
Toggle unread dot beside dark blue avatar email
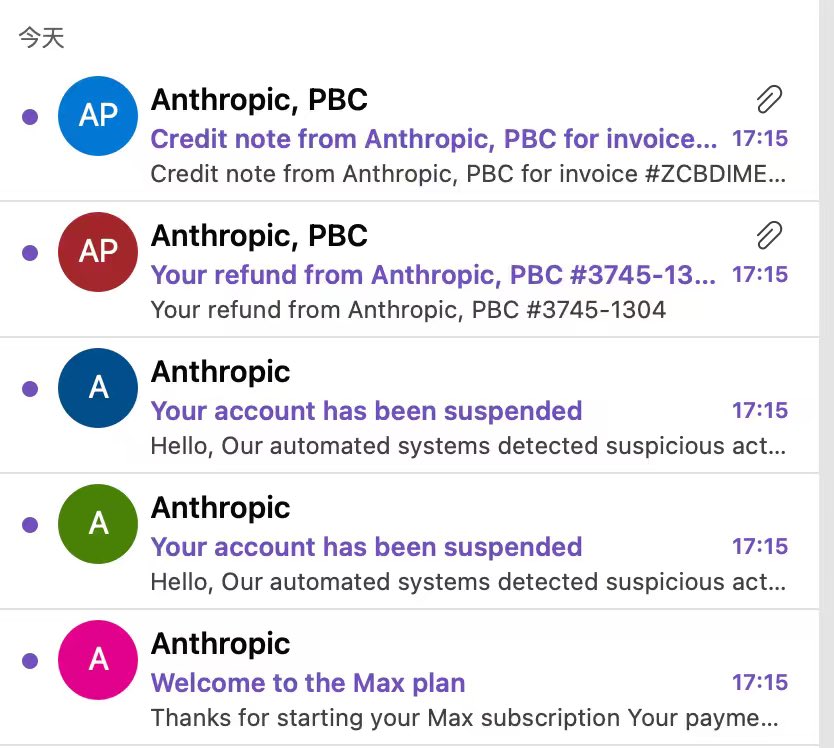coord(30,389)
